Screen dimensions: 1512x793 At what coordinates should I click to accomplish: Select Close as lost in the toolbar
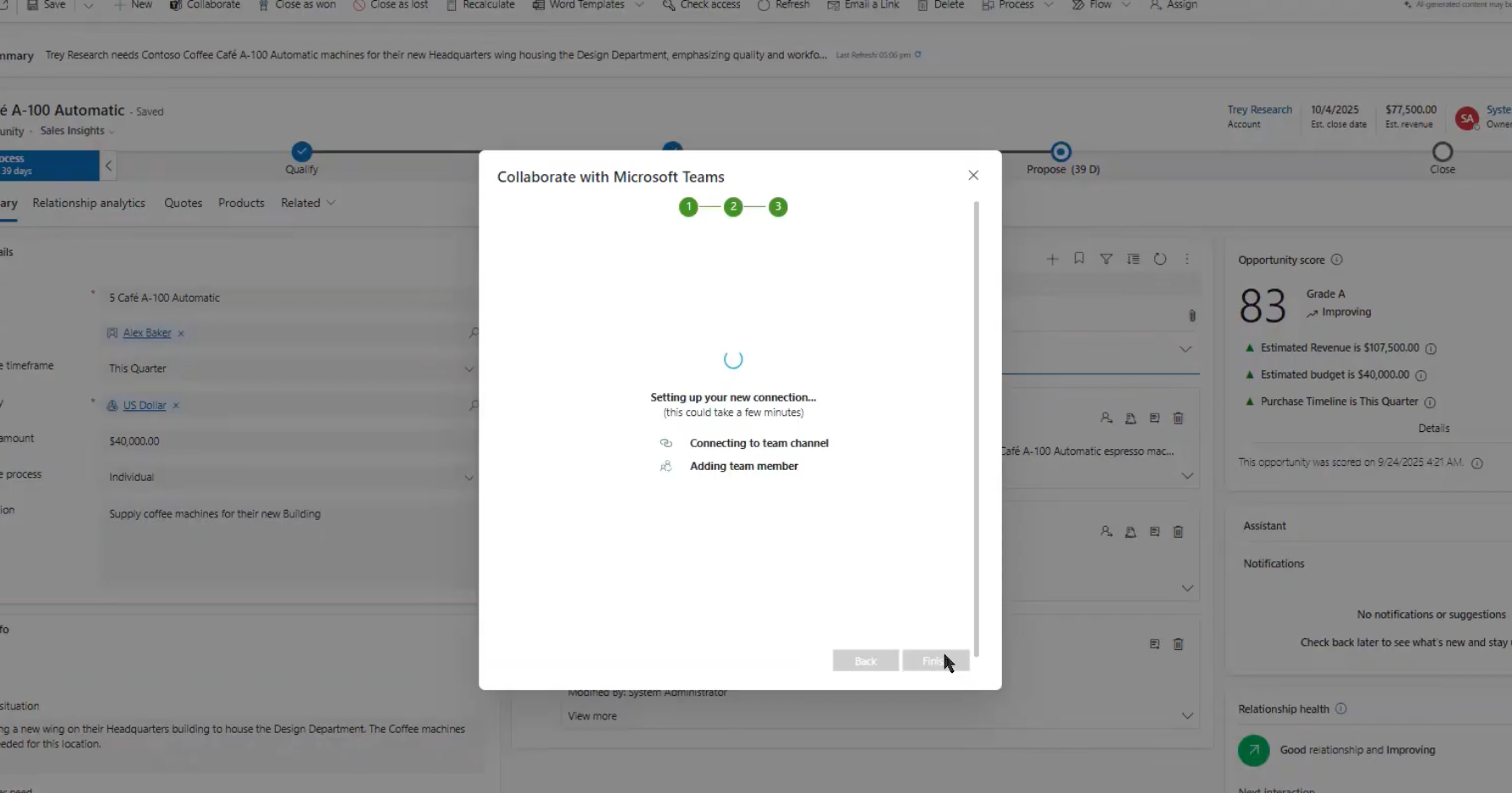pos(391,5)
